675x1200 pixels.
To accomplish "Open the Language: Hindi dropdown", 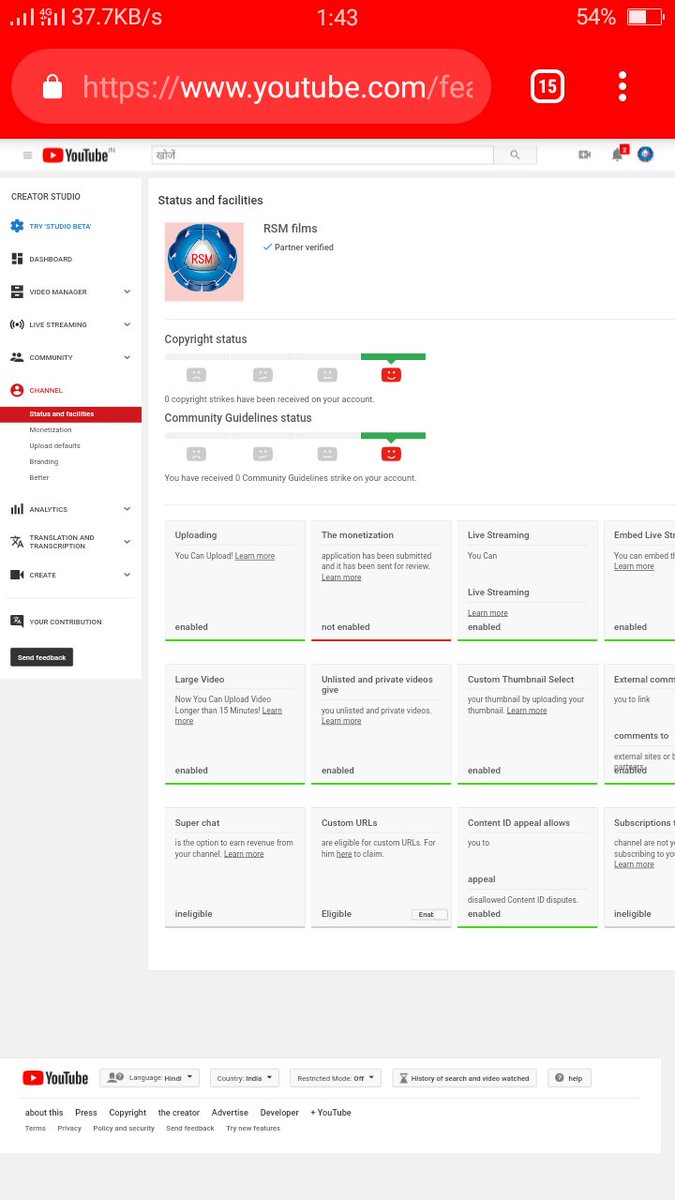I will [149, 1078].
